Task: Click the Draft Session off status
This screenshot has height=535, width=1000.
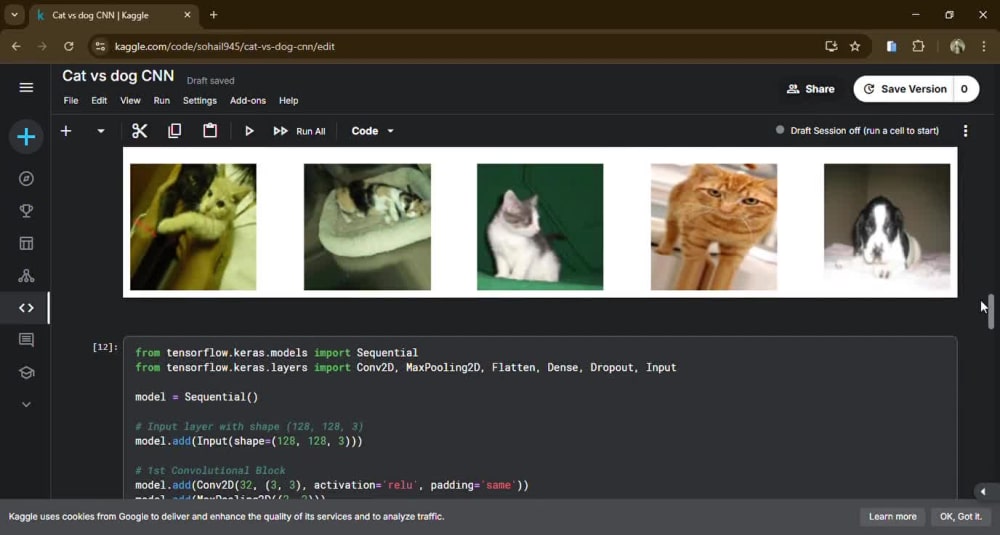Action: click(x=857, y=131)
